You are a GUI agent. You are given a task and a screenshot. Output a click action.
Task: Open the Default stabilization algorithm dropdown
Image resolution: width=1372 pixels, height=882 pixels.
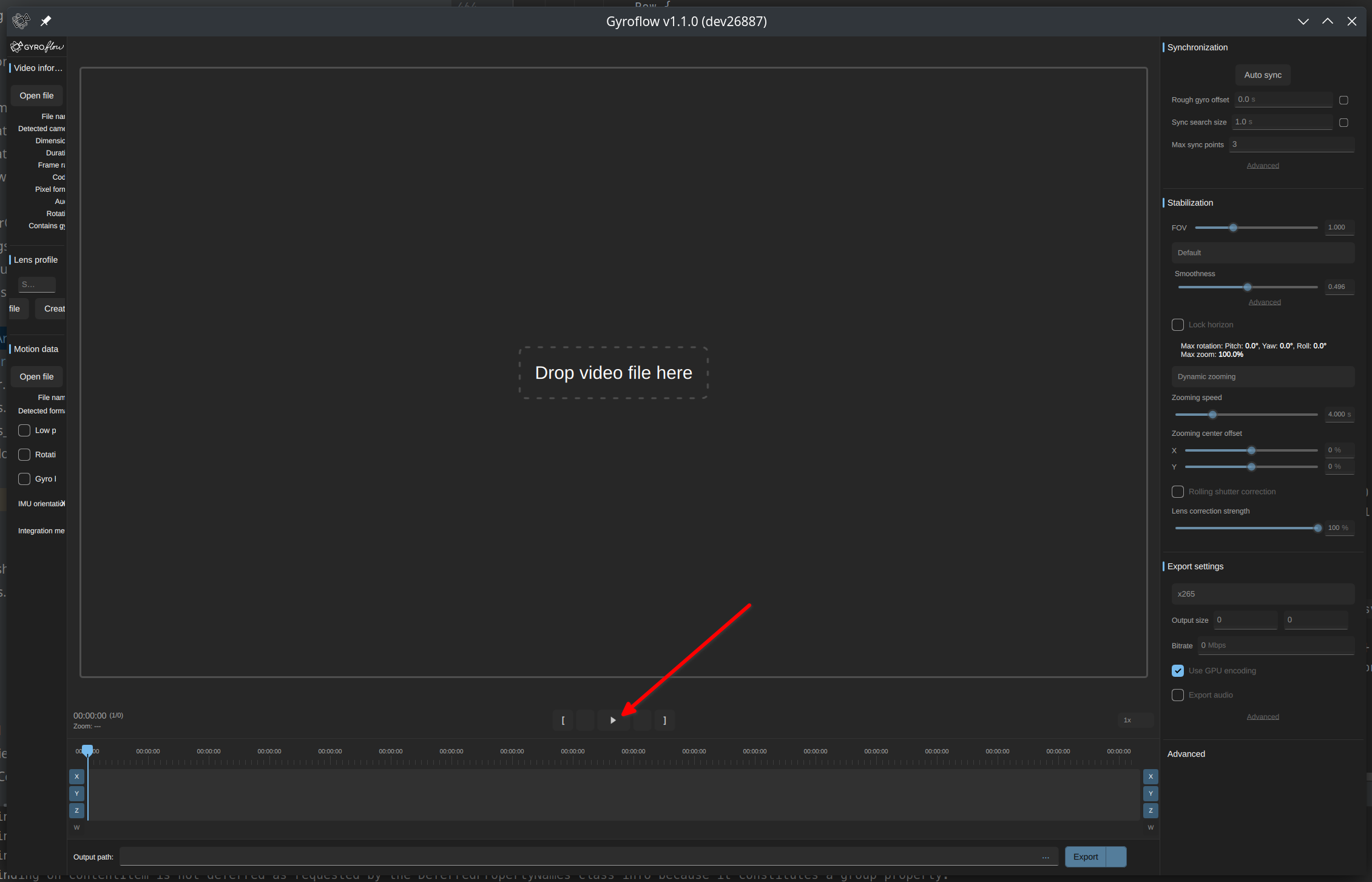[1262, 253]
